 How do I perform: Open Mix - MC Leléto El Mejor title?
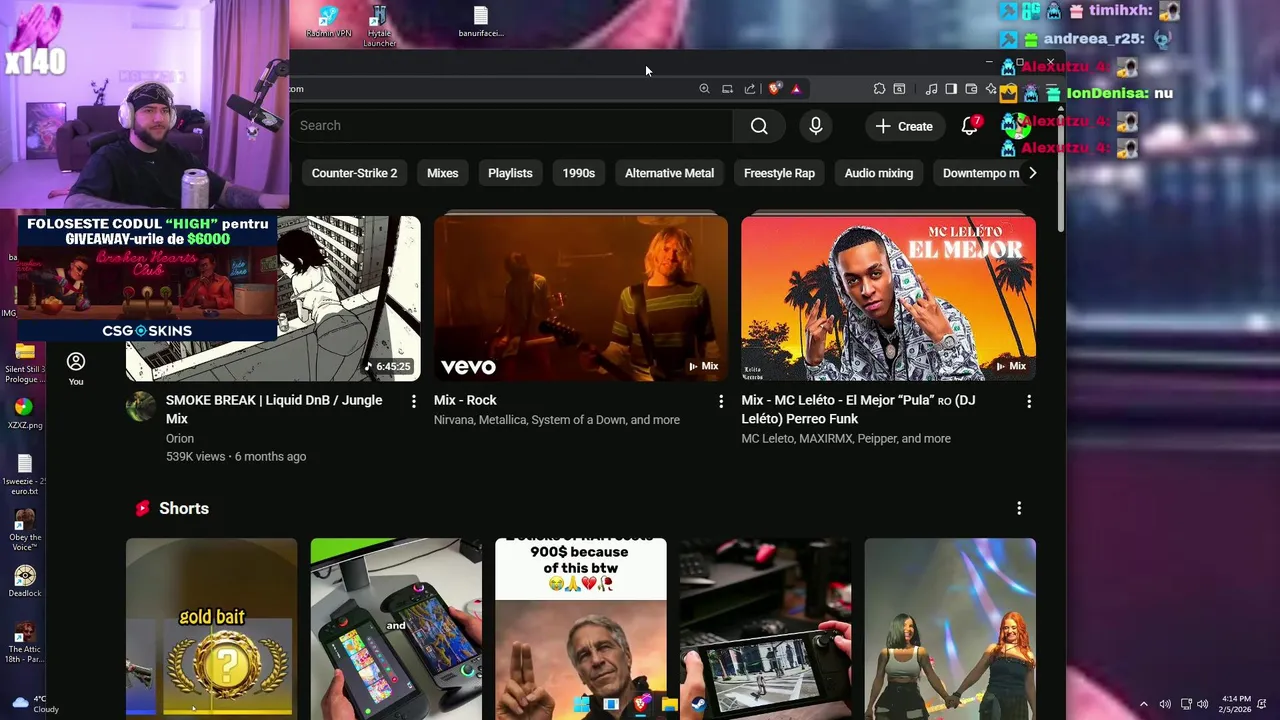858,409
